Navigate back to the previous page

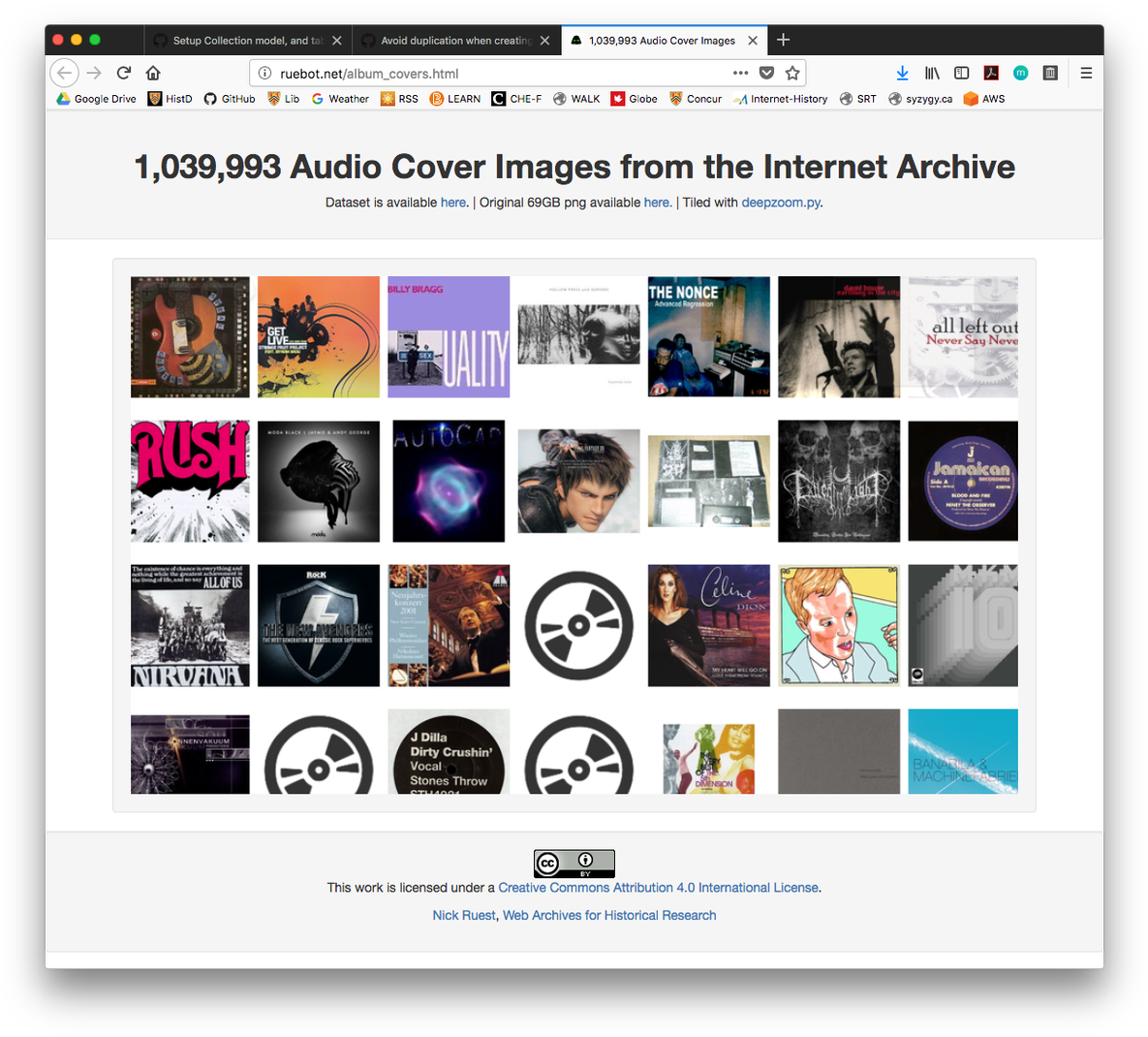pos(64,73)
